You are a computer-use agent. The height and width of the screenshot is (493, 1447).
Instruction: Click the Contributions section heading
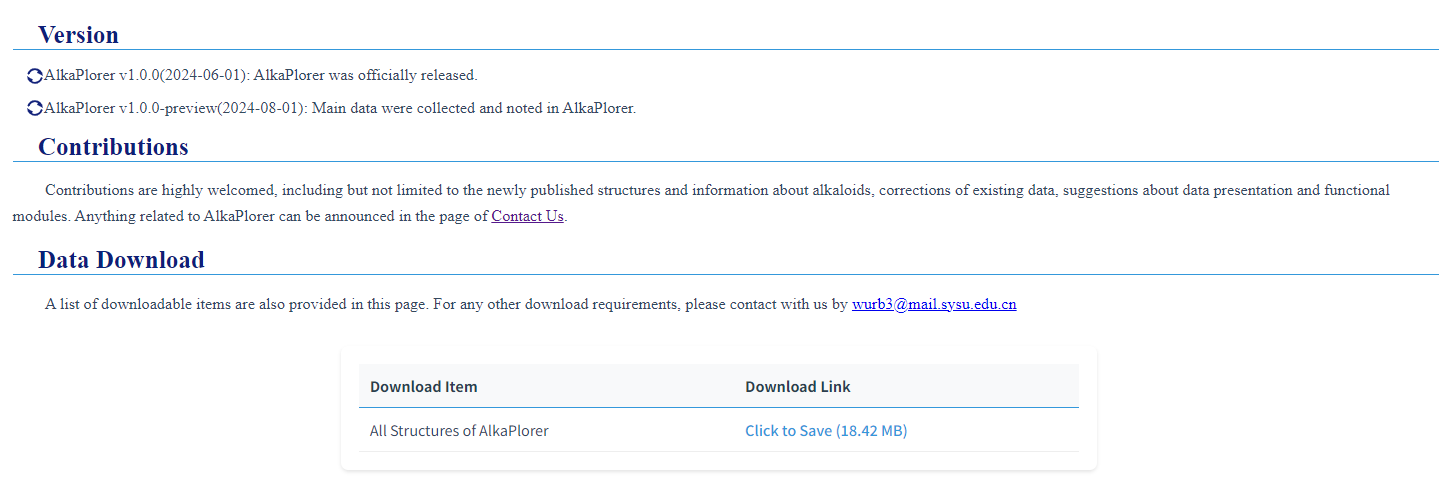tap(113, 147)
